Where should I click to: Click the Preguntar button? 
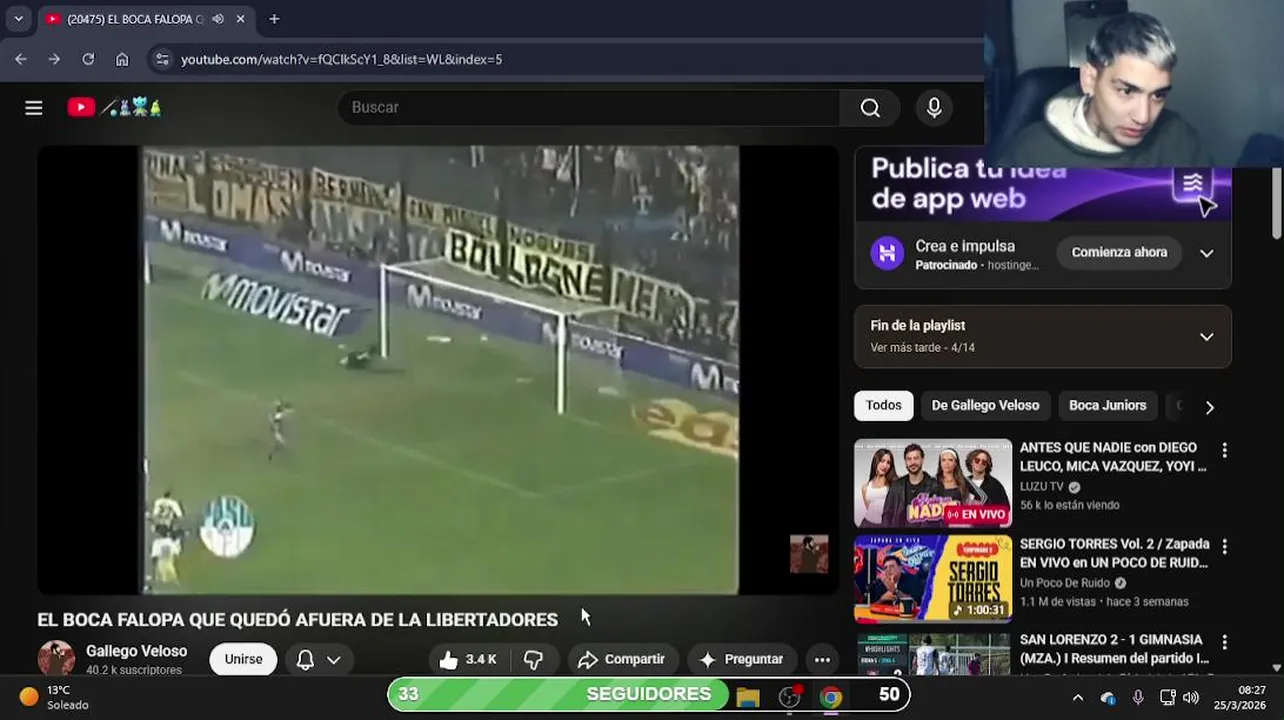(742, 659)
